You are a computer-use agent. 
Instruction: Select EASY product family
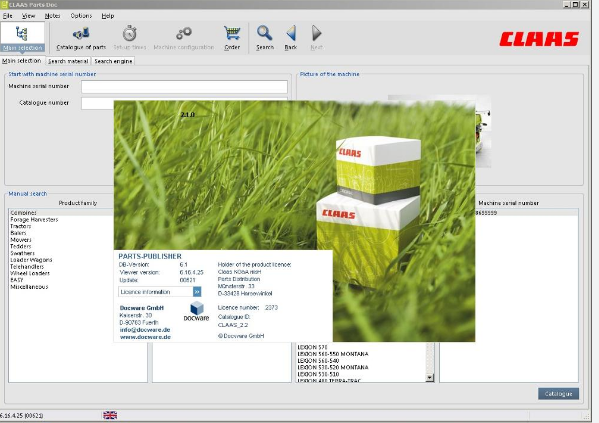point(17,280)
